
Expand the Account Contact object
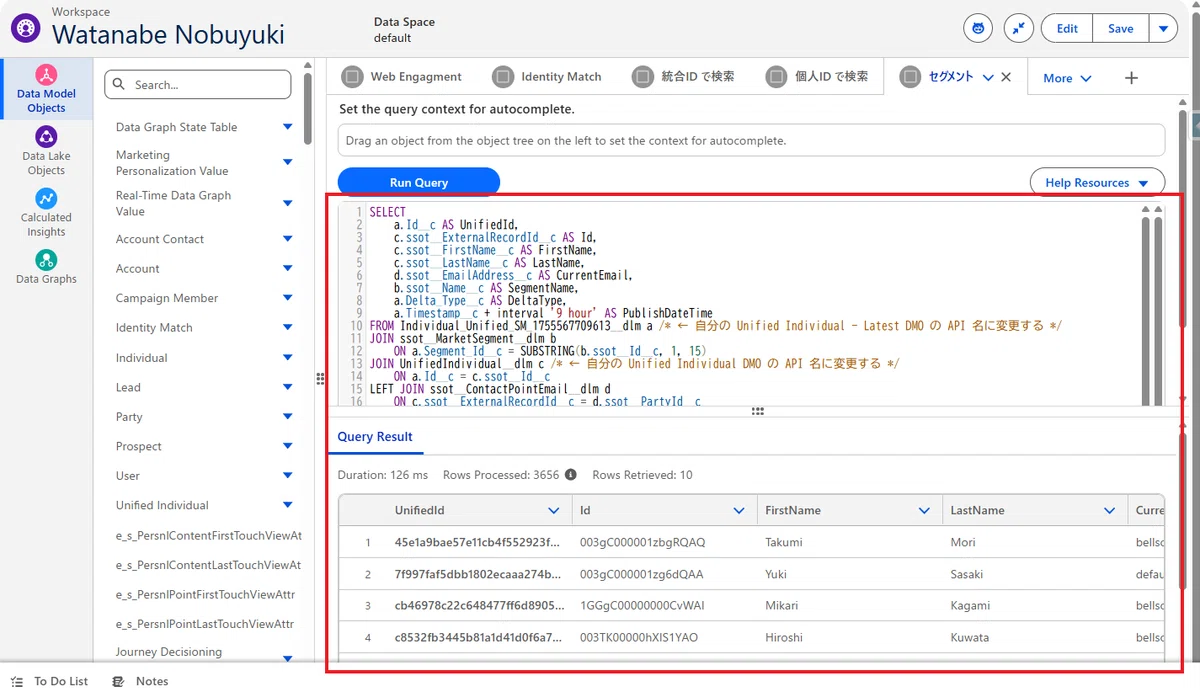[x=288, y=239]
